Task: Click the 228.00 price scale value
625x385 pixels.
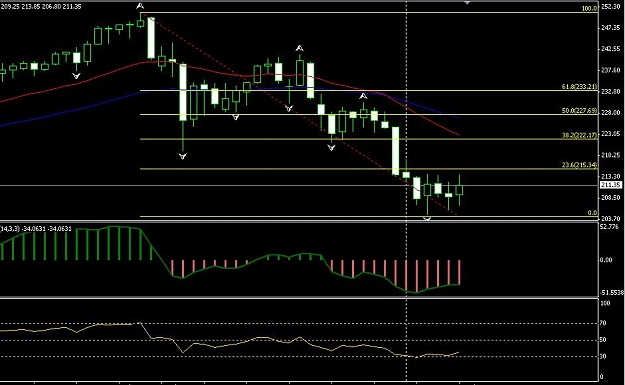Action: 611,112
